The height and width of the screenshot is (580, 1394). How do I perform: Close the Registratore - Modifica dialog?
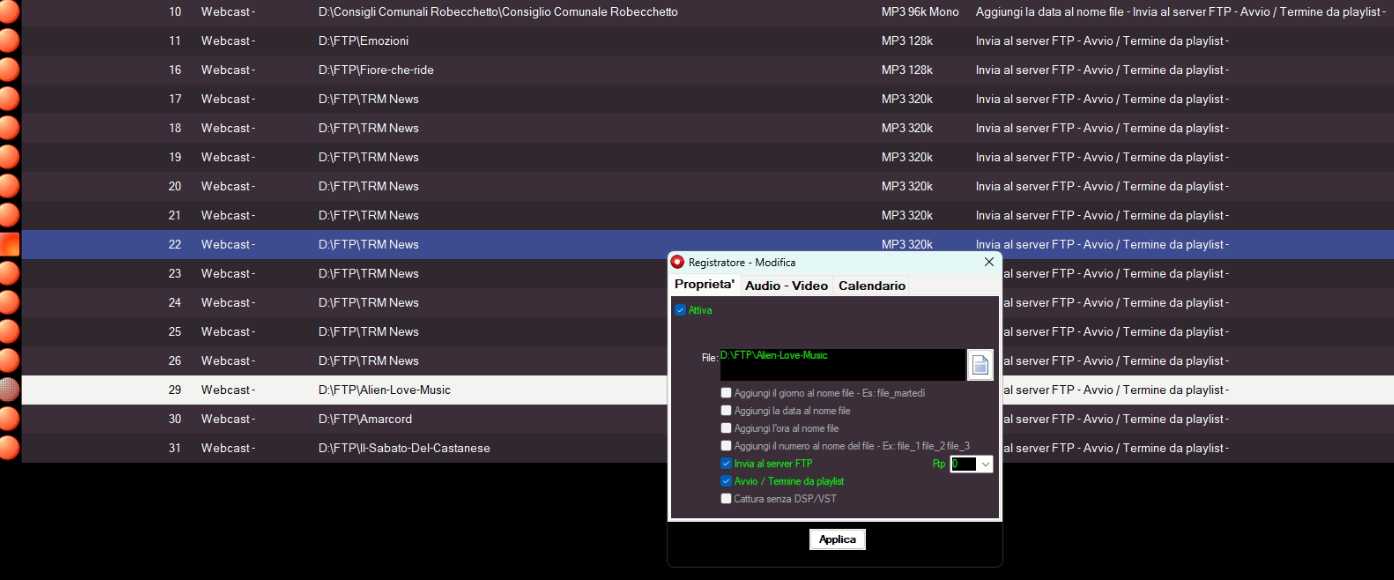989,262
